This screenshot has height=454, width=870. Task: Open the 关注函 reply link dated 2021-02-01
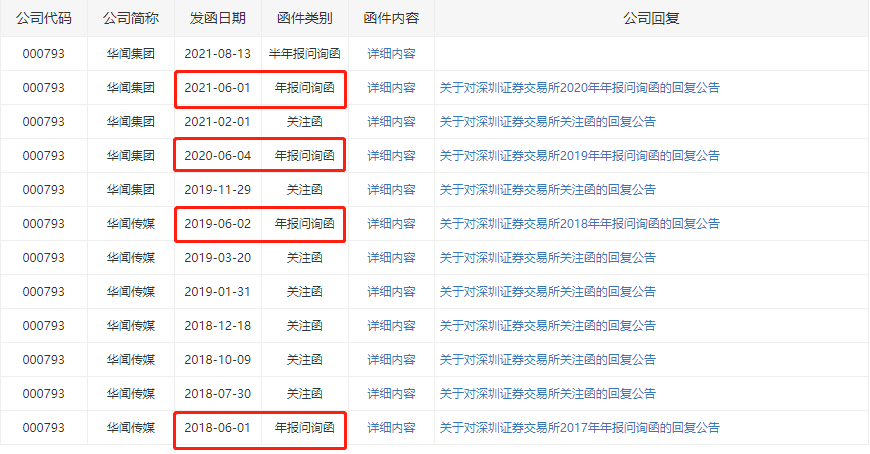coord(547,122)
